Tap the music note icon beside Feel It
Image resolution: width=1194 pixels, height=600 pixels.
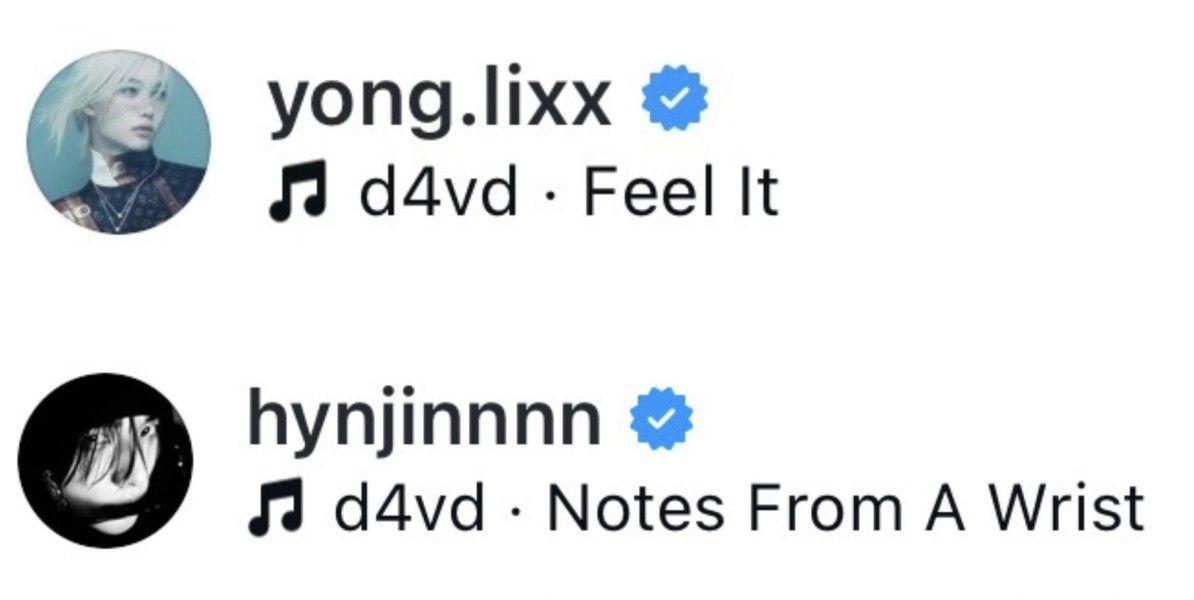298,190
